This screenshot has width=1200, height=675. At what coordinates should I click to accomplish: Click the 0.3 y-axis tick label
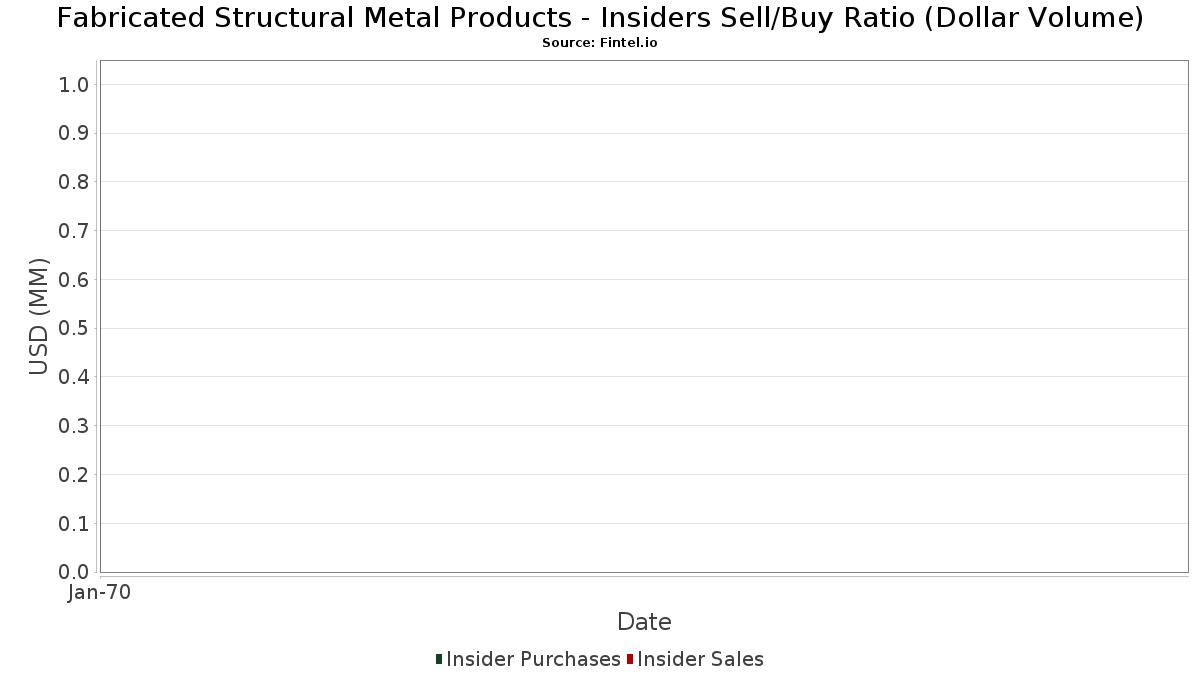click(x=74, y=426)
